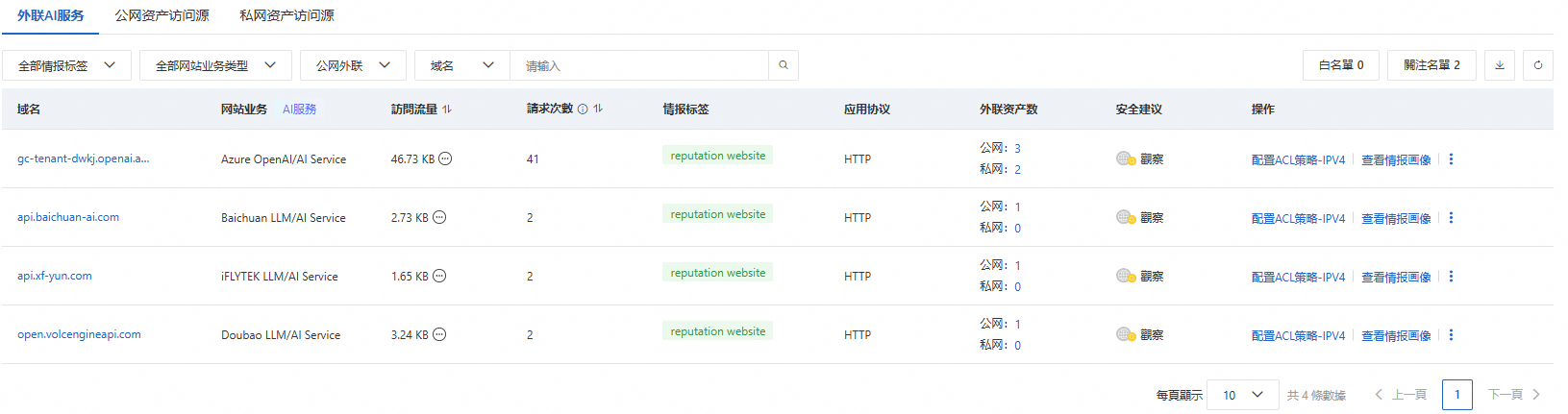Open 域名 search-type dropdown
The width and height of the screenshot is (1568, 414).
[x=462, y=65]
